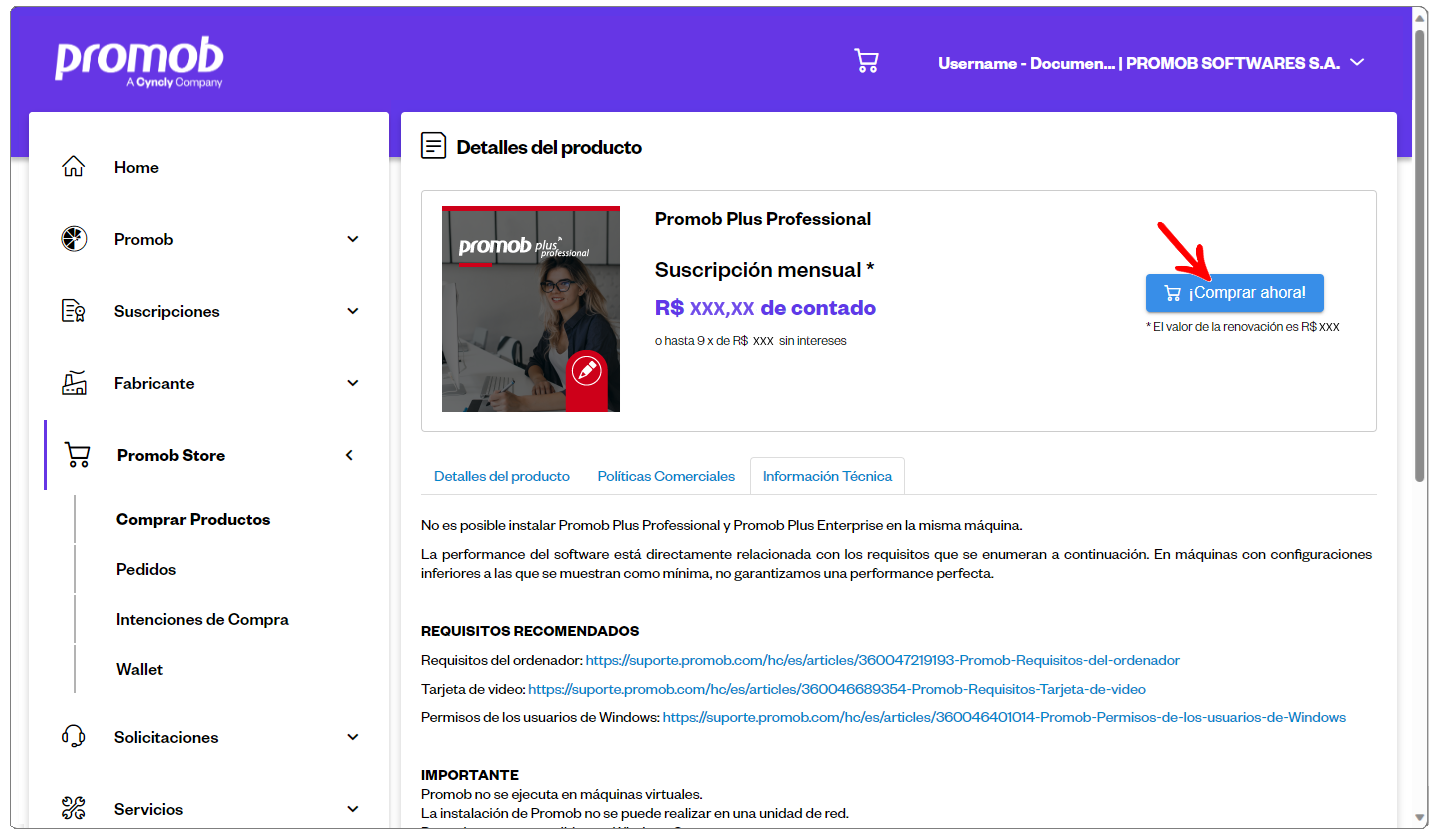Open Intenciones de Compra submenu item
The height and width of the screenshot is (836, 1431).
pos(202,619)
